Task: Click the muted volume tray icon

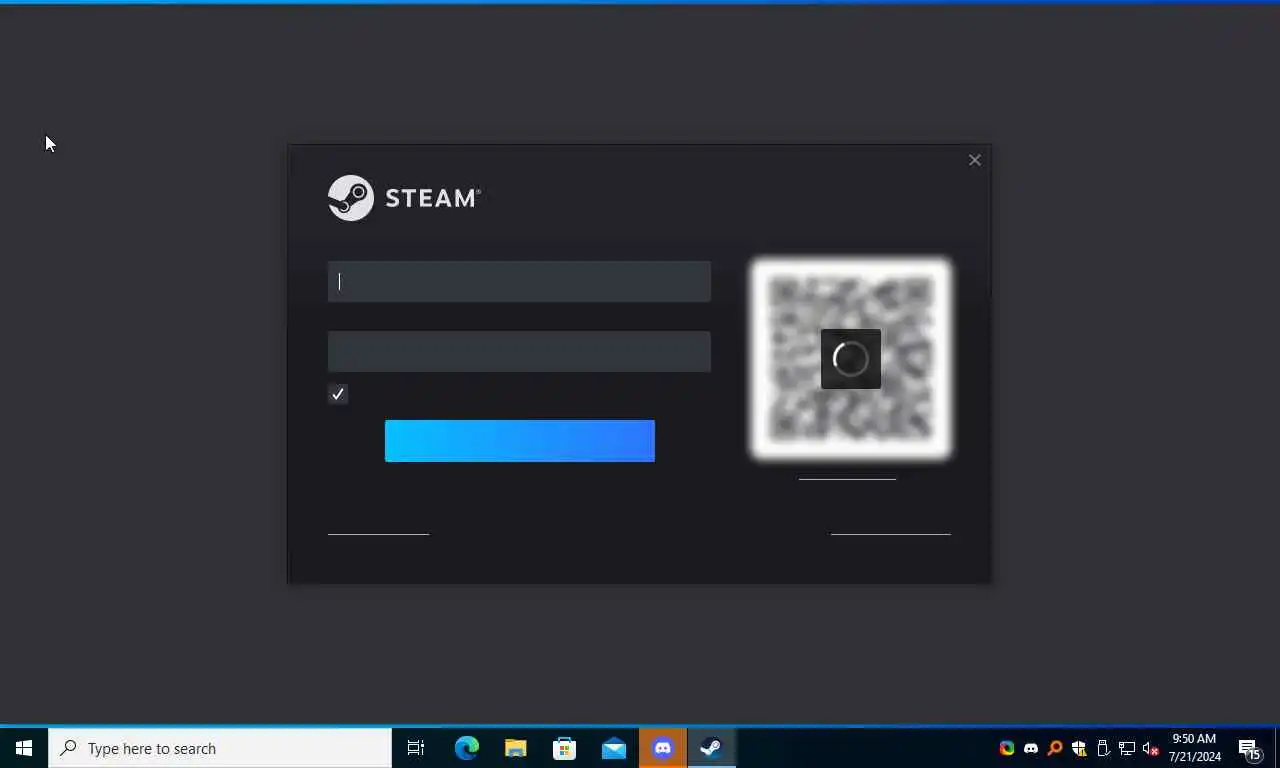Action: coord(1151,748)
